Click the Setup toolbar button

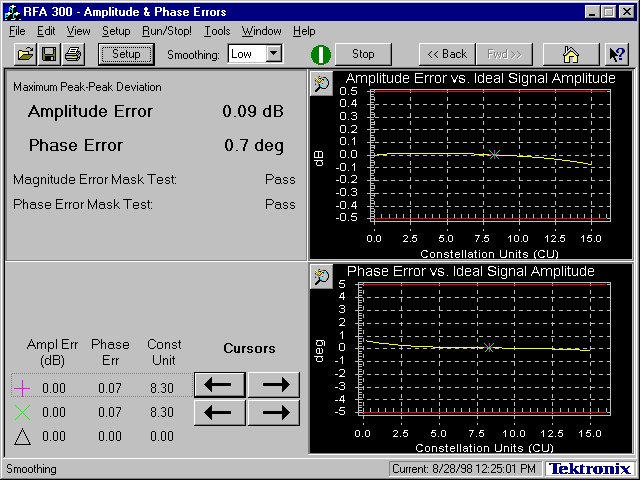coord(126,54)
